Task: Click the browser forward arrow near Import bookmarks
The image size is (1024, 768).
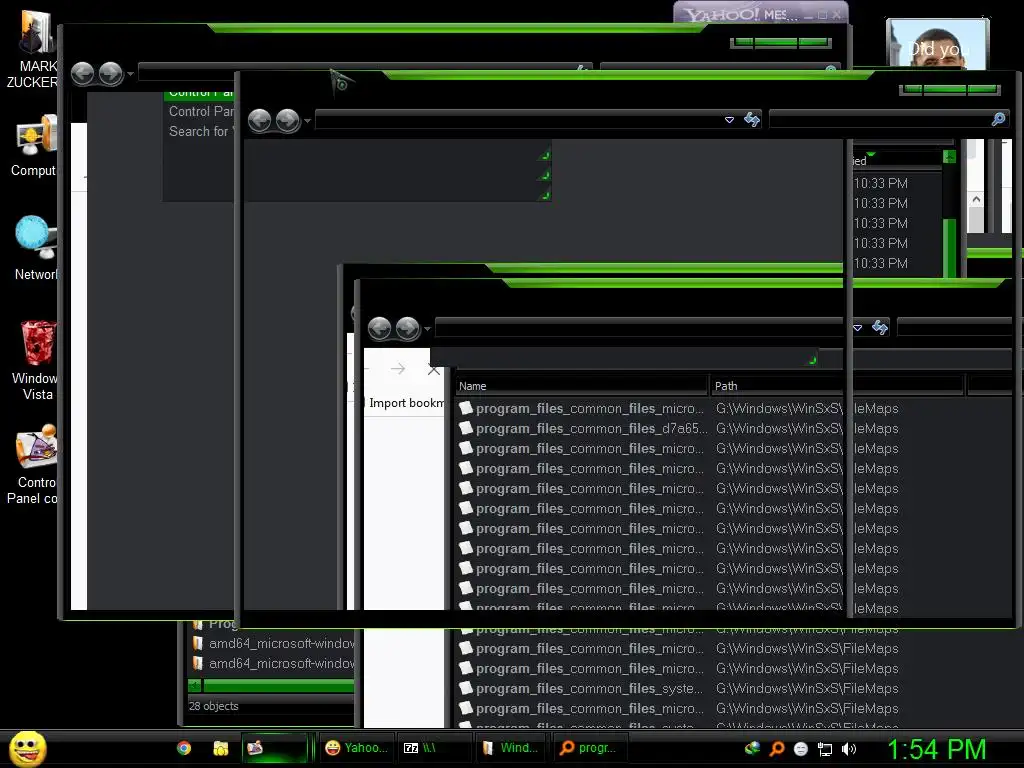Action: [x=398, y=370]
